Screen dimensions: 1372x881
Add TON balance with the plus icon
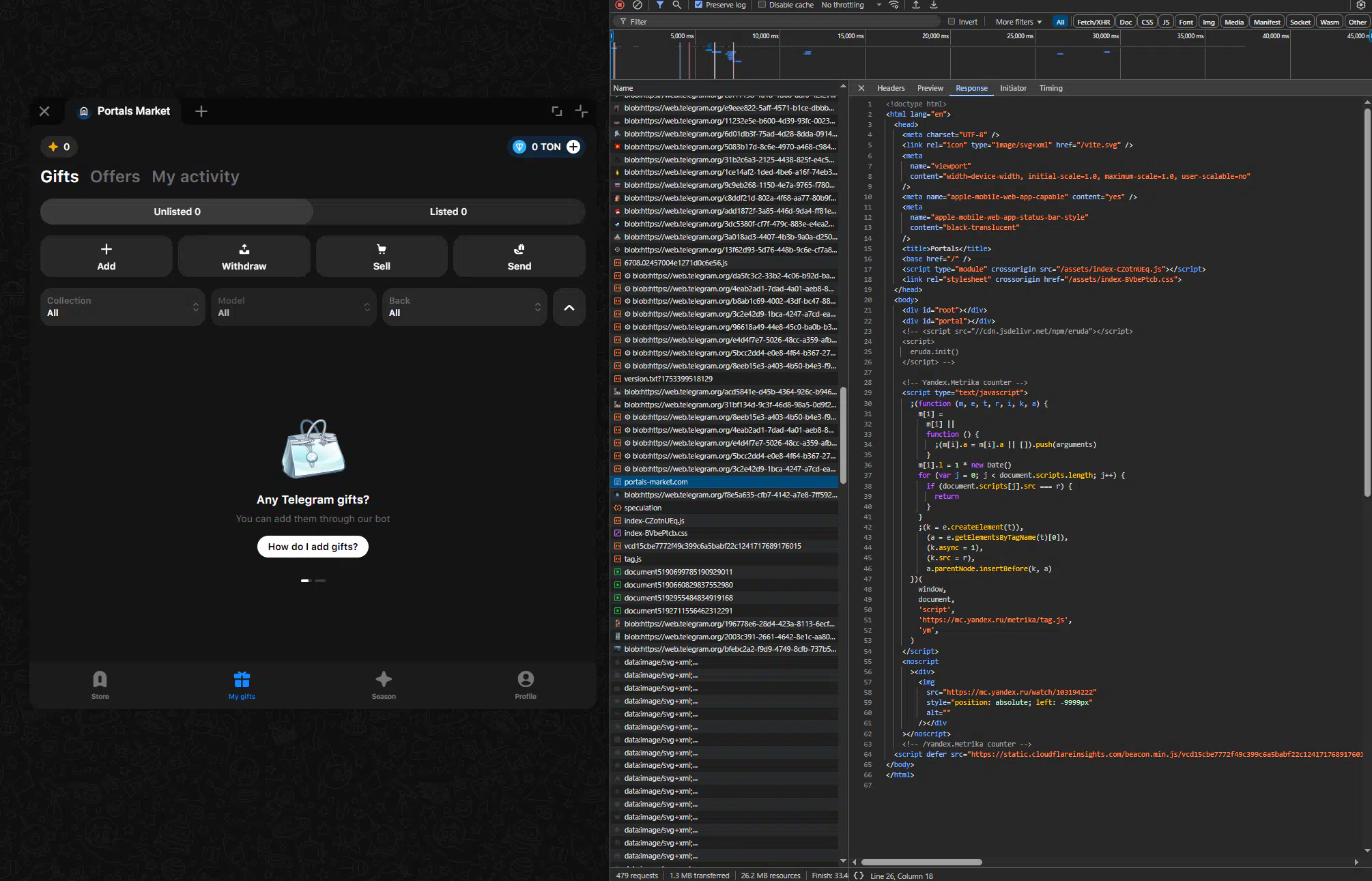[573, 147]
